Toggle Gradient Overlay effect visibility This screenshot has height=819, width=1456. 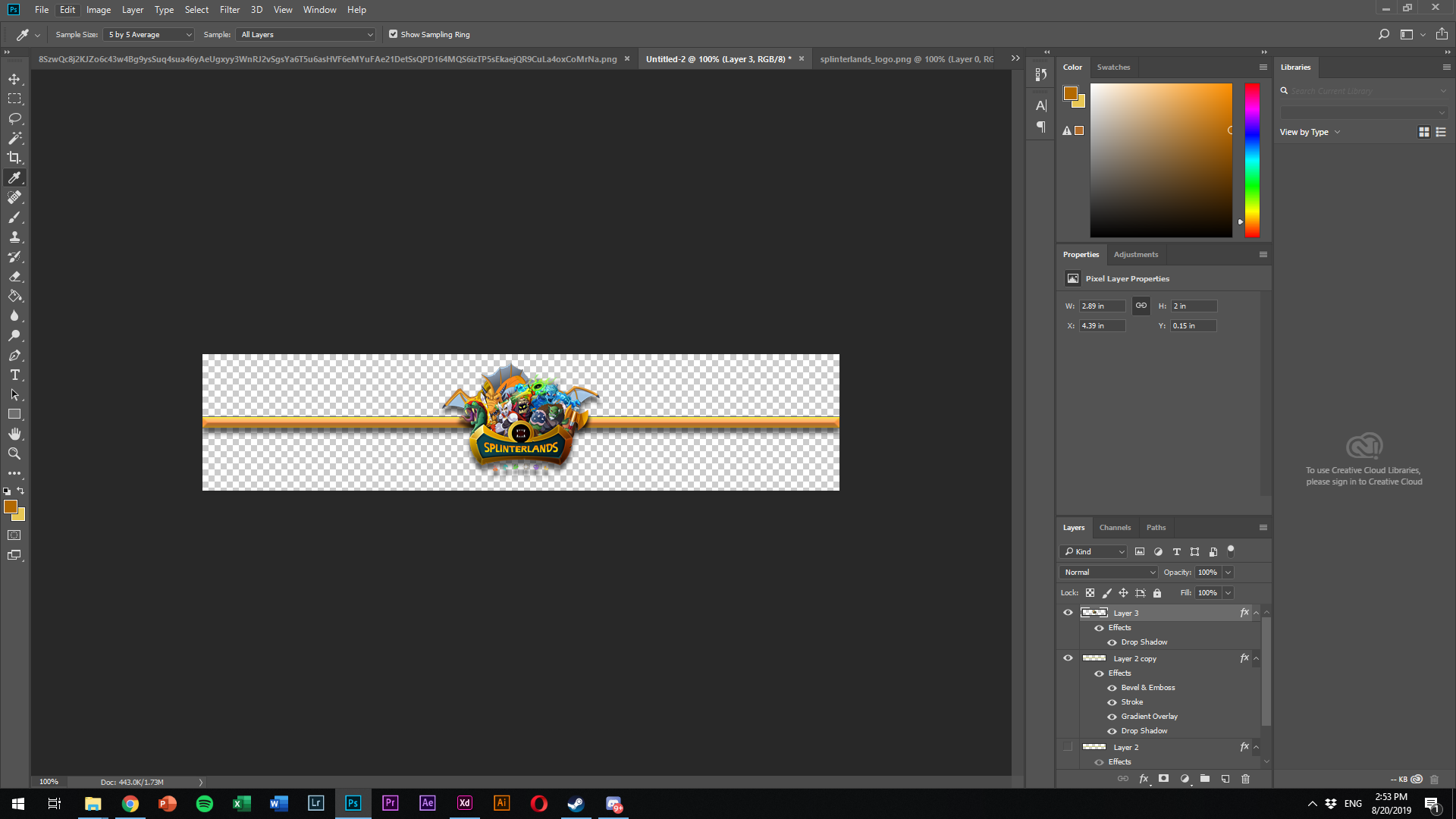click(1112, 717)
